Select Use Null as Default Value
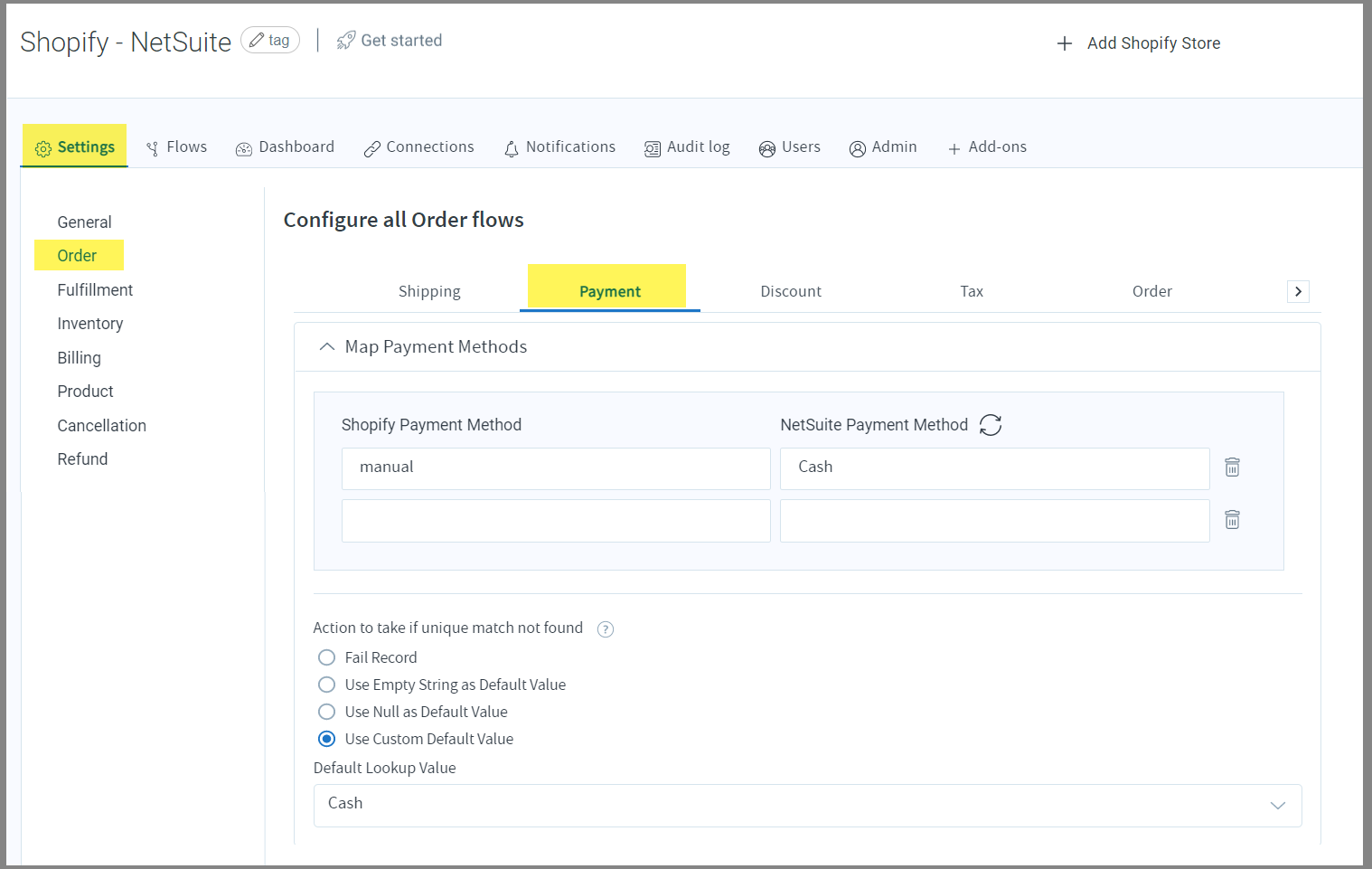This screenshot has width=1372, height=869. (326, 712)
